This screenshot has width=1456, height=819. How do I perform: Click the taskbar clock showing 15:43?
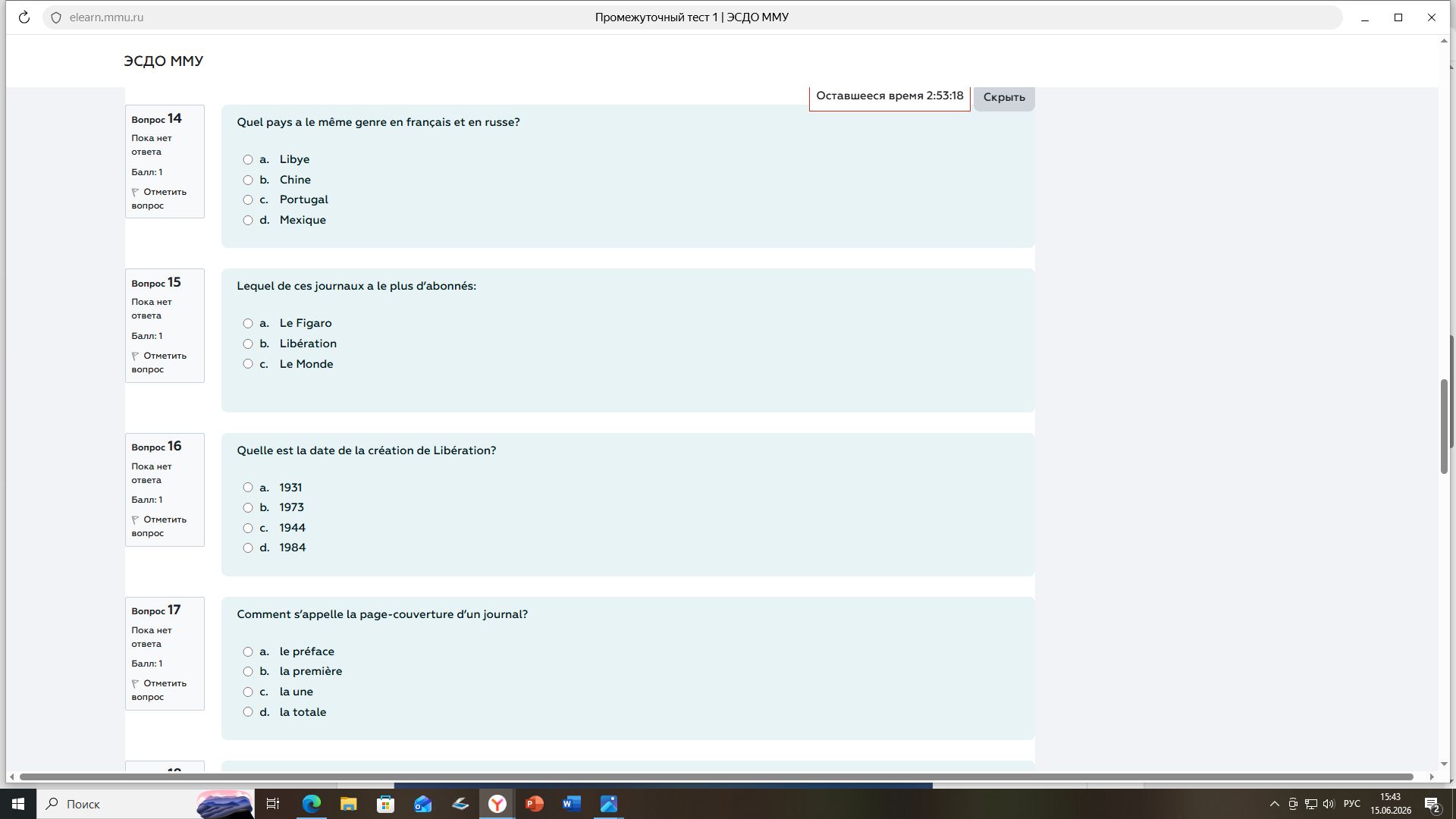pos(1391,804)
